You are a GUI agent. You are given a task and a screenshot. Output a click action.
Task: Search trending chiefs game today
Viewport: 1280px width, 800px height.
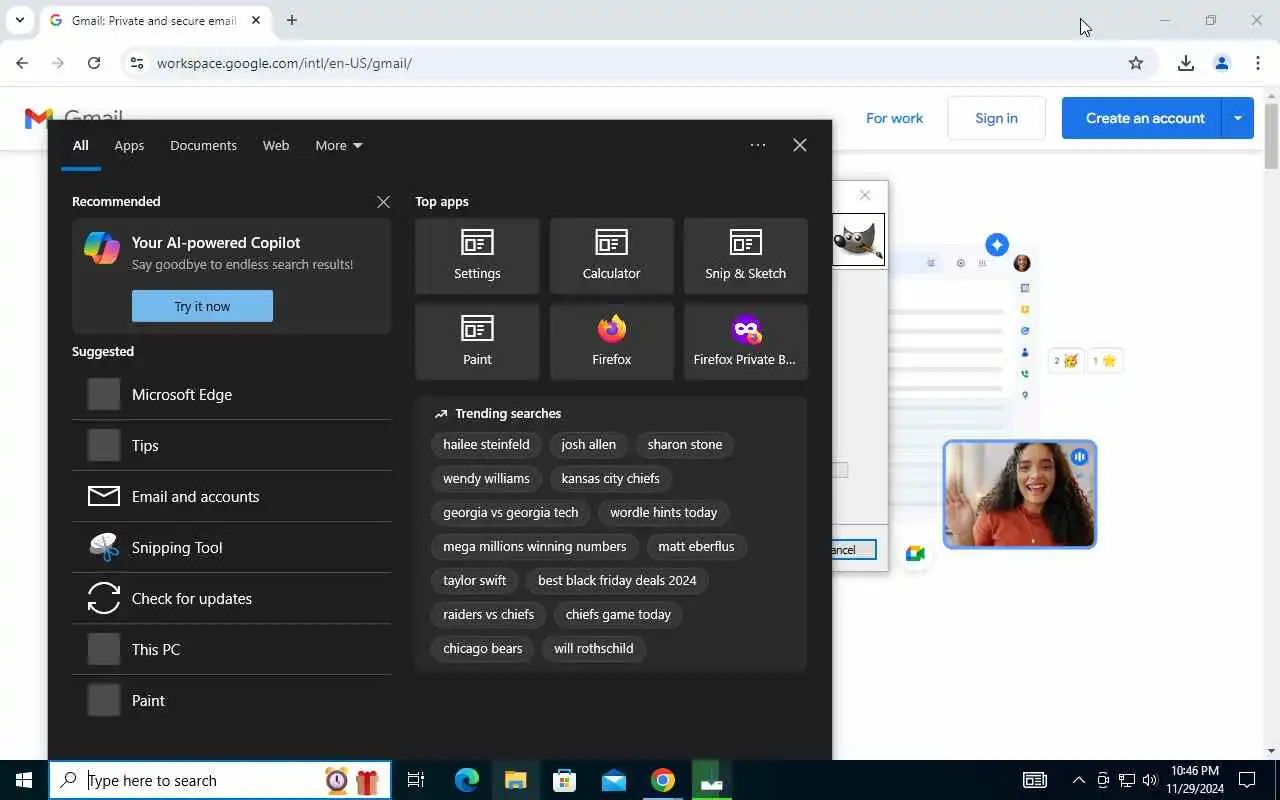tap(618, 614)
